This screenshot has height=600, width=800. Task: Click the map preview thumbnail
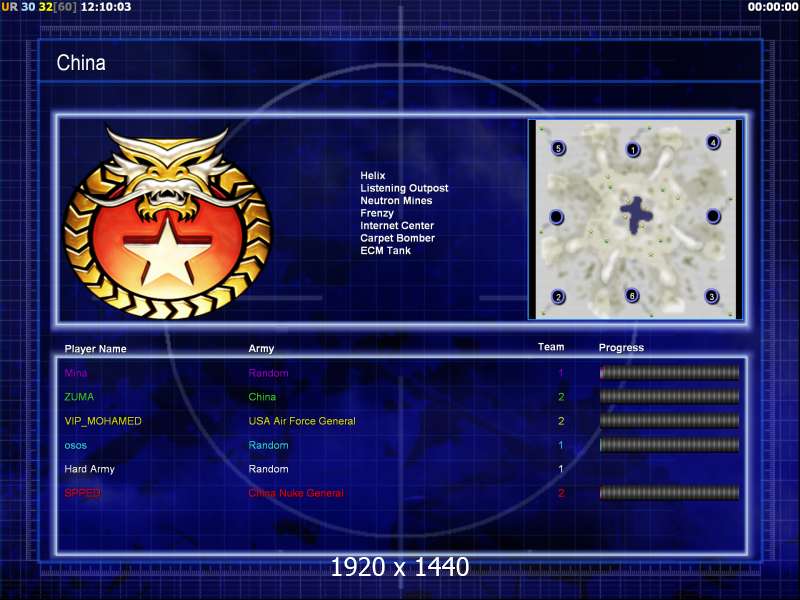(x=636, y=220)
